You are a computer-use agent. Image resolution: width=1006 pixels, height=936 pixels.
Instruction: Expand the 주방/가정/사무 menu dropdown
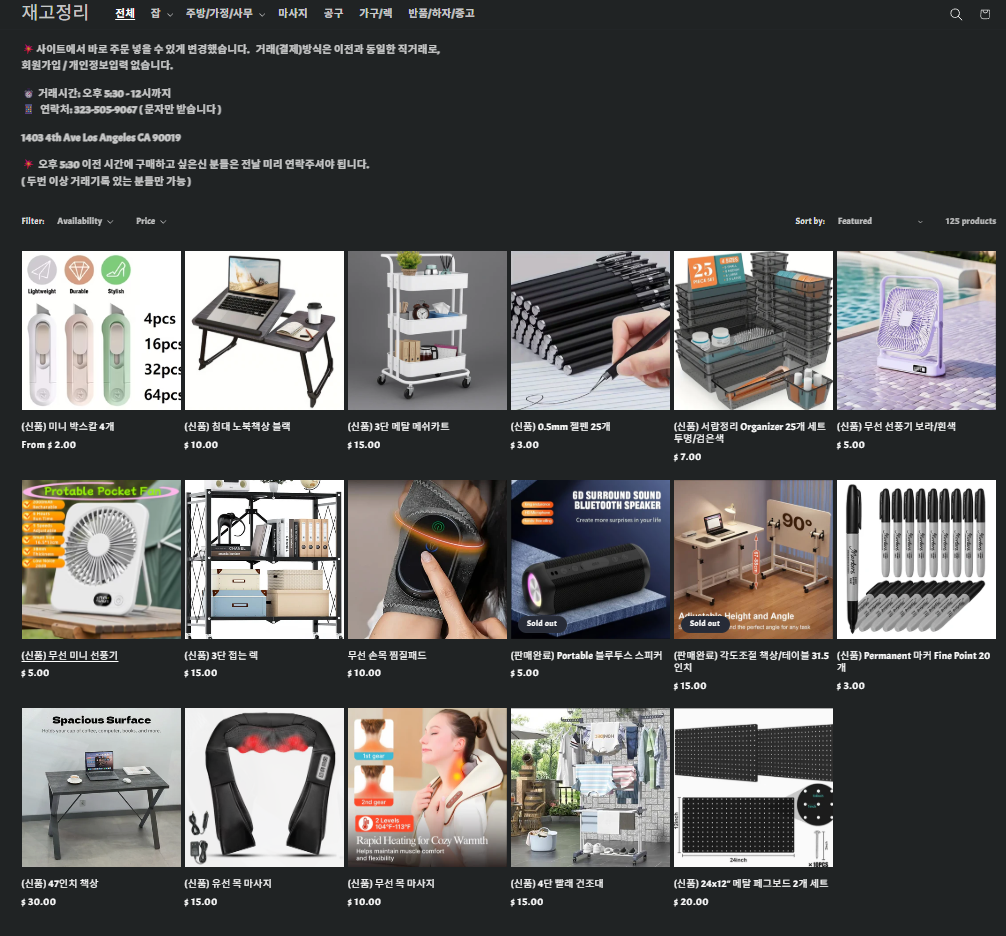225,14
